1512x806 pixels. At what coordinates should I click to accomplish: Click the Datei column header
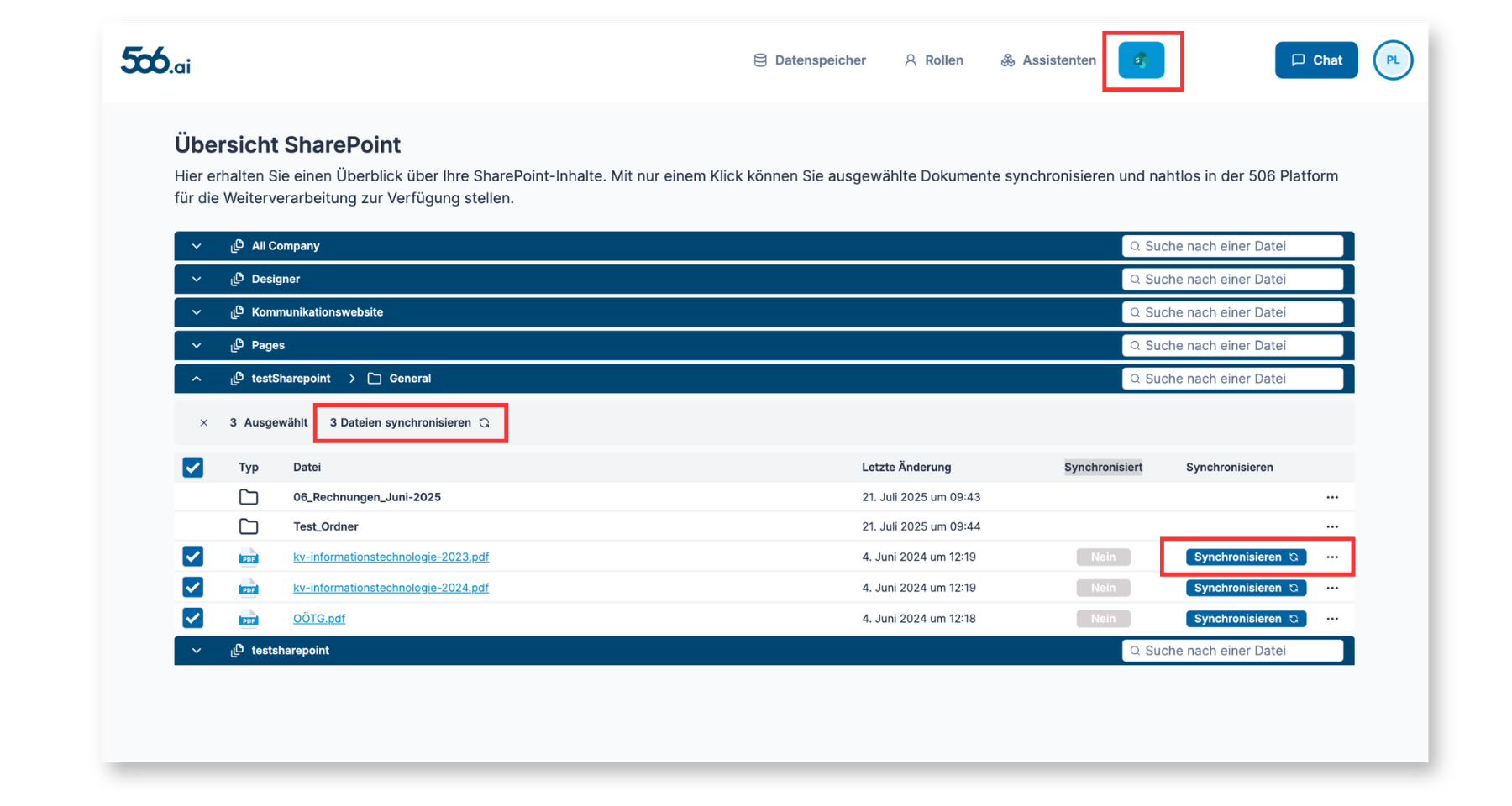307,467
